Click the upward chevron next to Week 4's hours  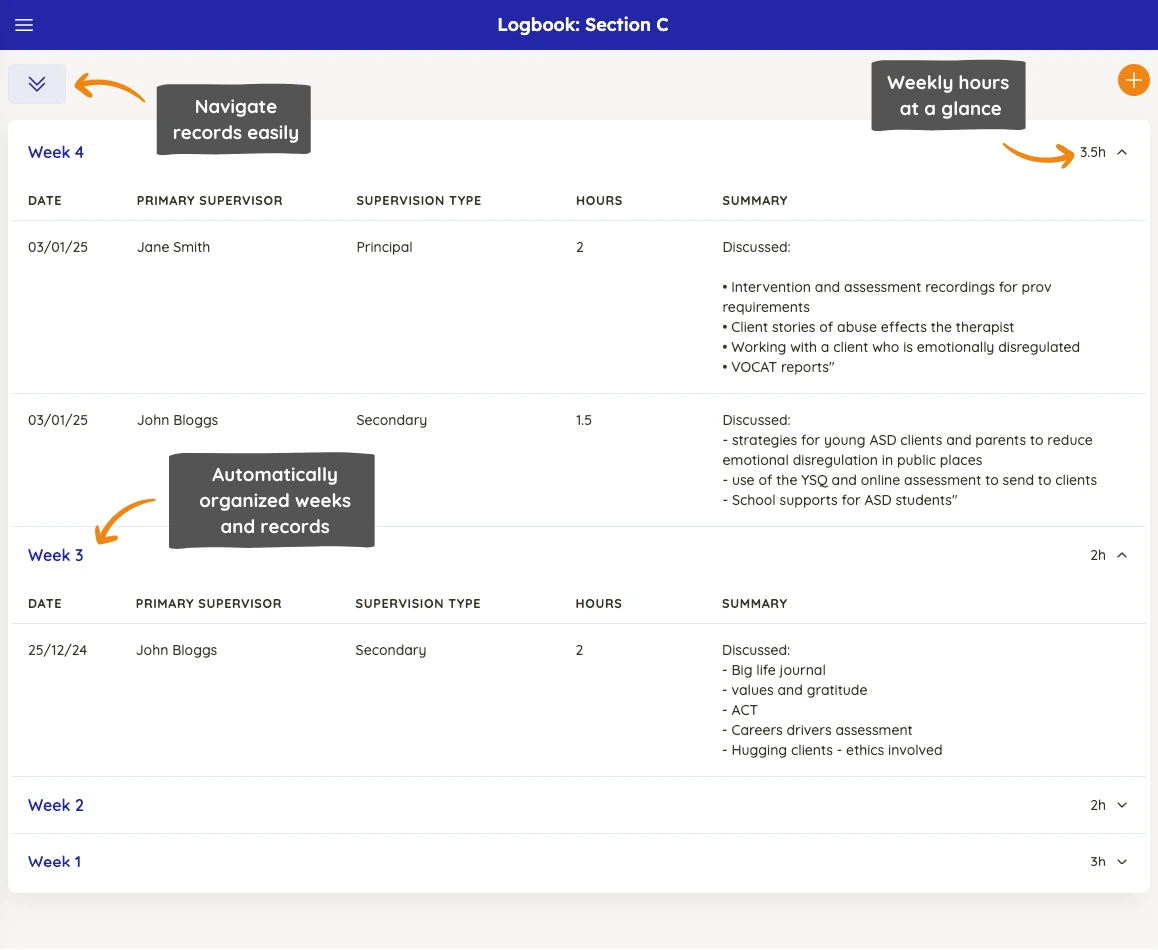pyautogui.click(x=1122, y=152)
